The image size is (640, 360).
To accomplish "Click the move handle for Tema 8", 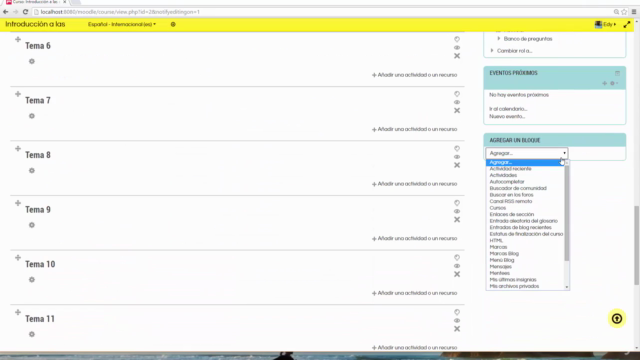I will [x=18, y=149].
